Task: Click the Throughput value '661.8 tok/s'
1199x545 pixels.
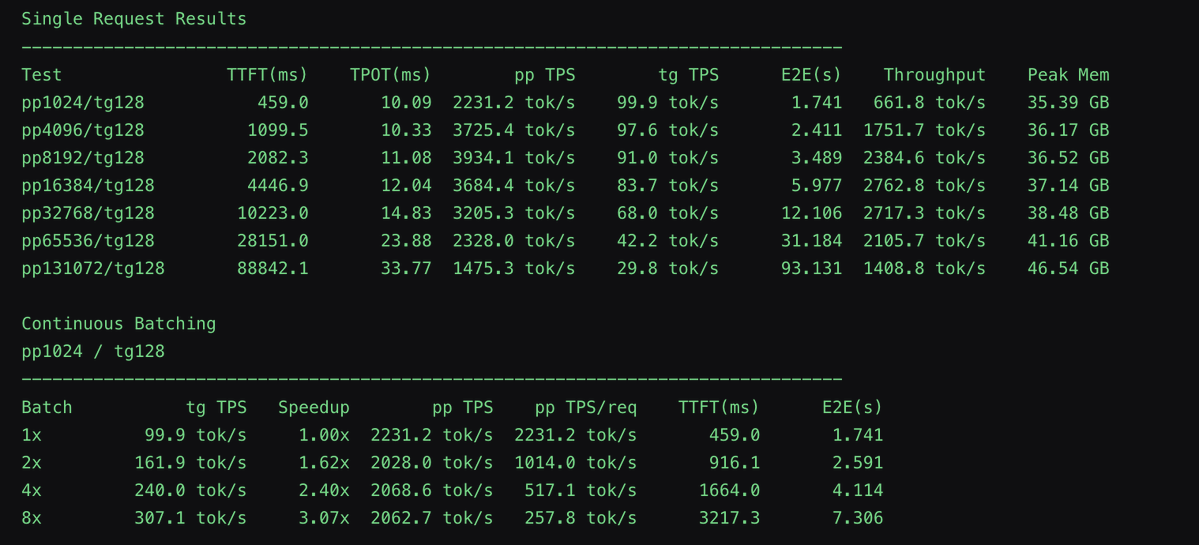Action: 929,102
